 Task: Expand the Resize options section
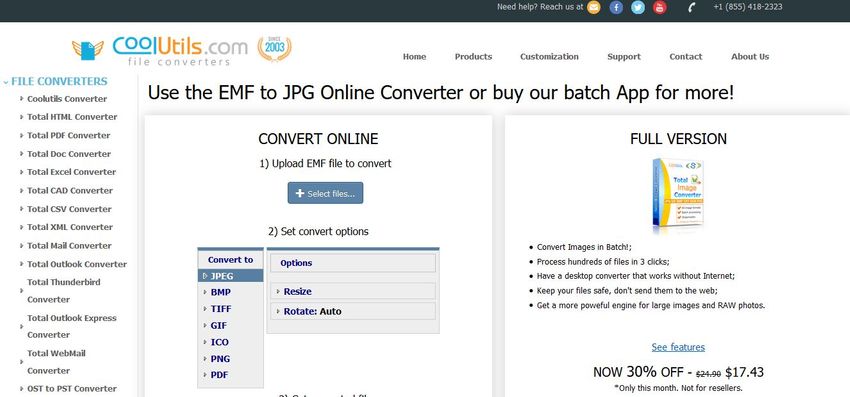(353, 291)
